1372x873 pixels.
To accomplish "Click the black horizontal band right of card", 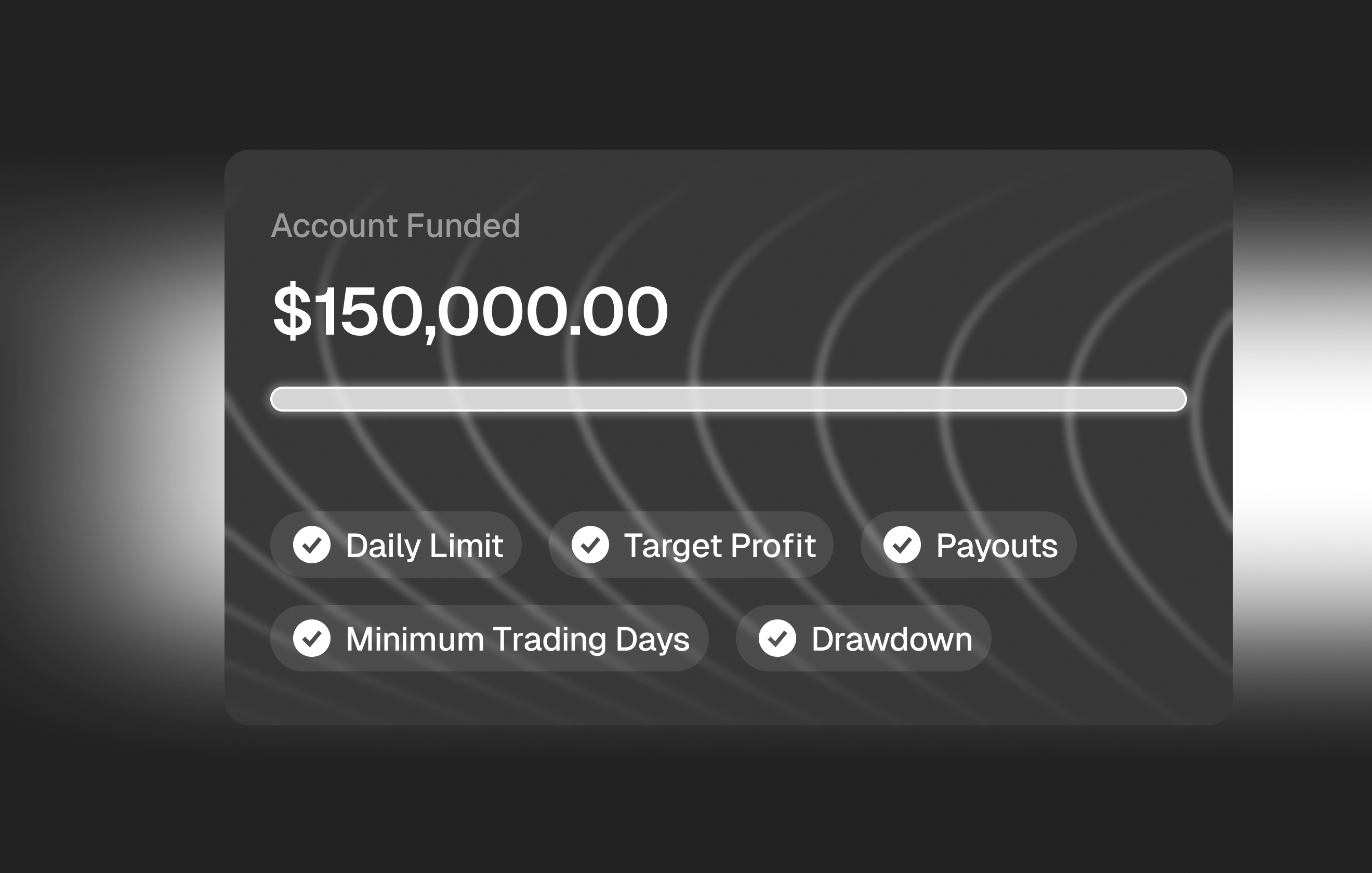I will pyautogui.click(x=1276, y=454).
